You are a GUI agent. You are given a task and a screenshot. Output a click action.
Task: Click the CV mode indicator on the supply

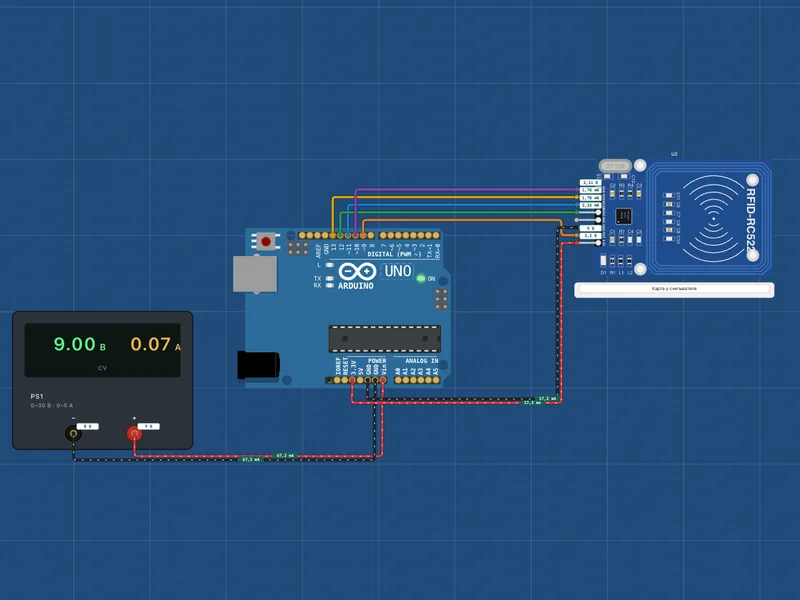(x=102, y=368)
